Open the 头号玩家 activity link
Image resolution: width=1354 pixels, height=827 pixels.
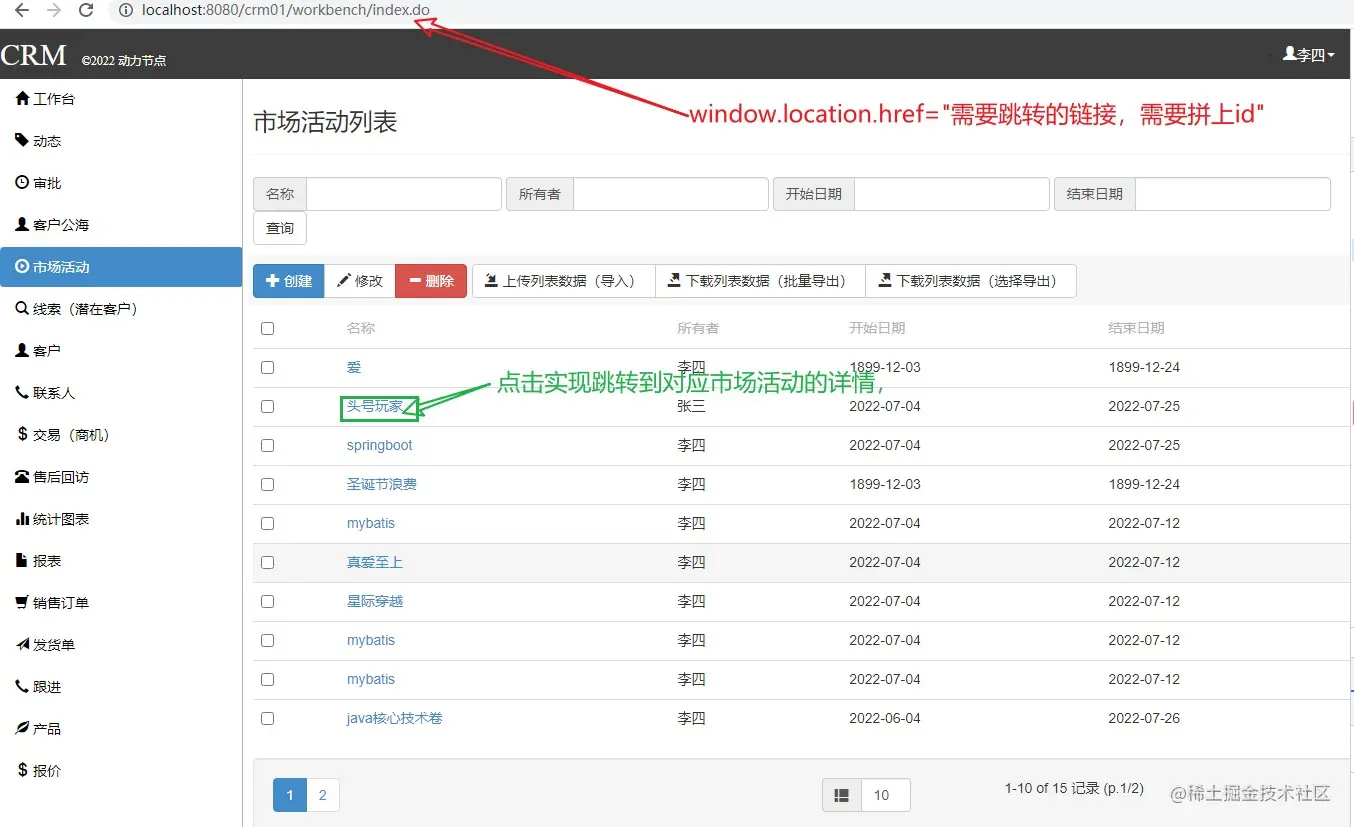click(x=375, y=406)
